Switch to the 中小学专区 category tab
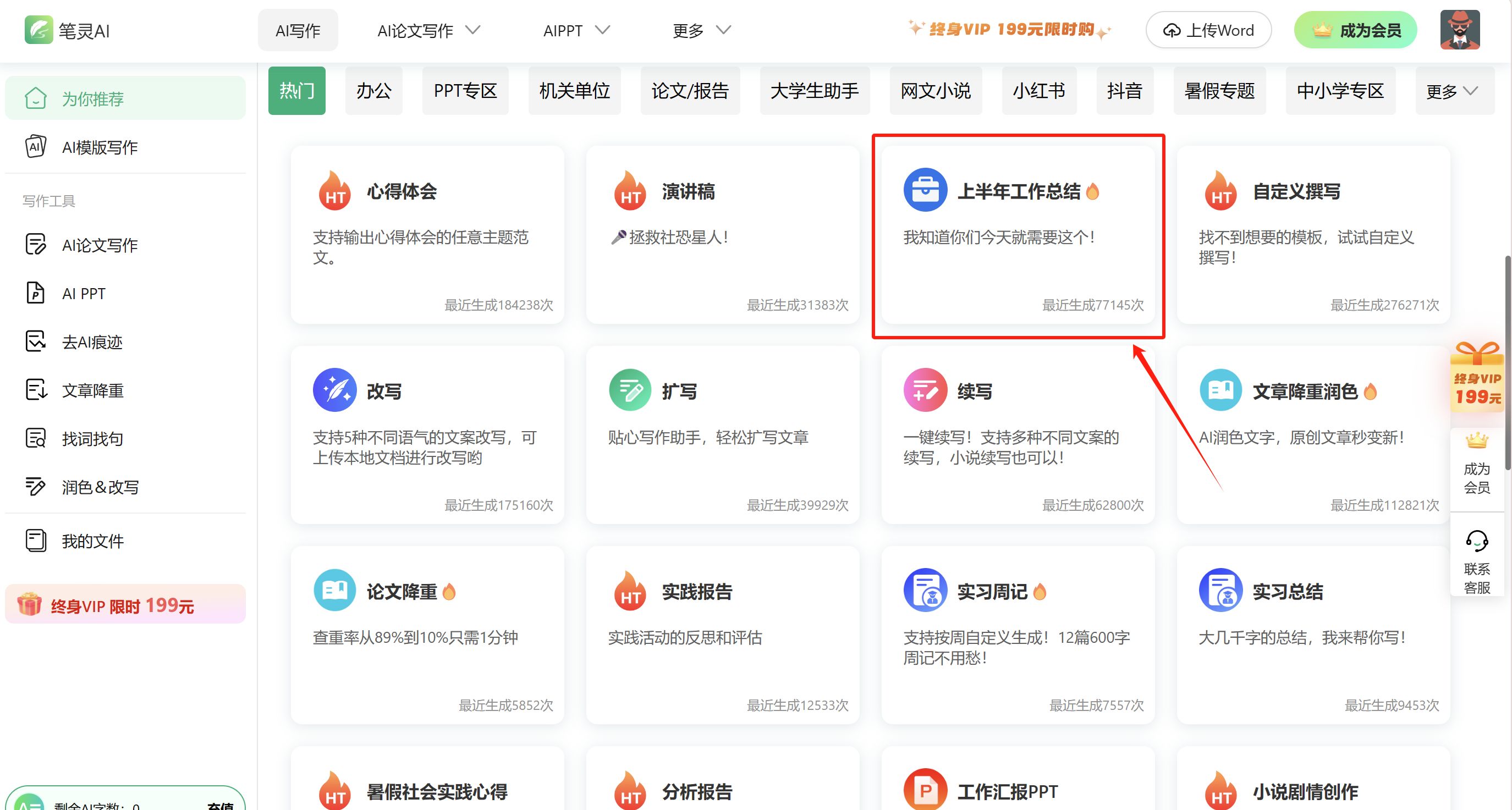The image size is (1512, 810). 1340,91
